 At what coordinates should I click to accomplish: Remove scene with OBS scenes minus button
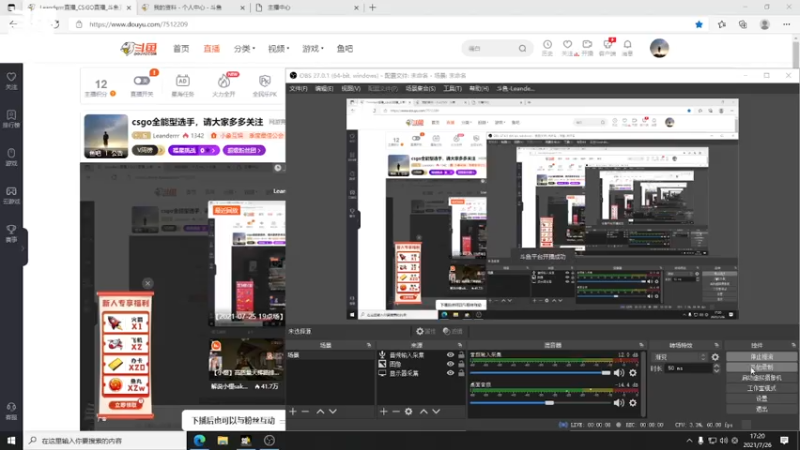[305, 411]
